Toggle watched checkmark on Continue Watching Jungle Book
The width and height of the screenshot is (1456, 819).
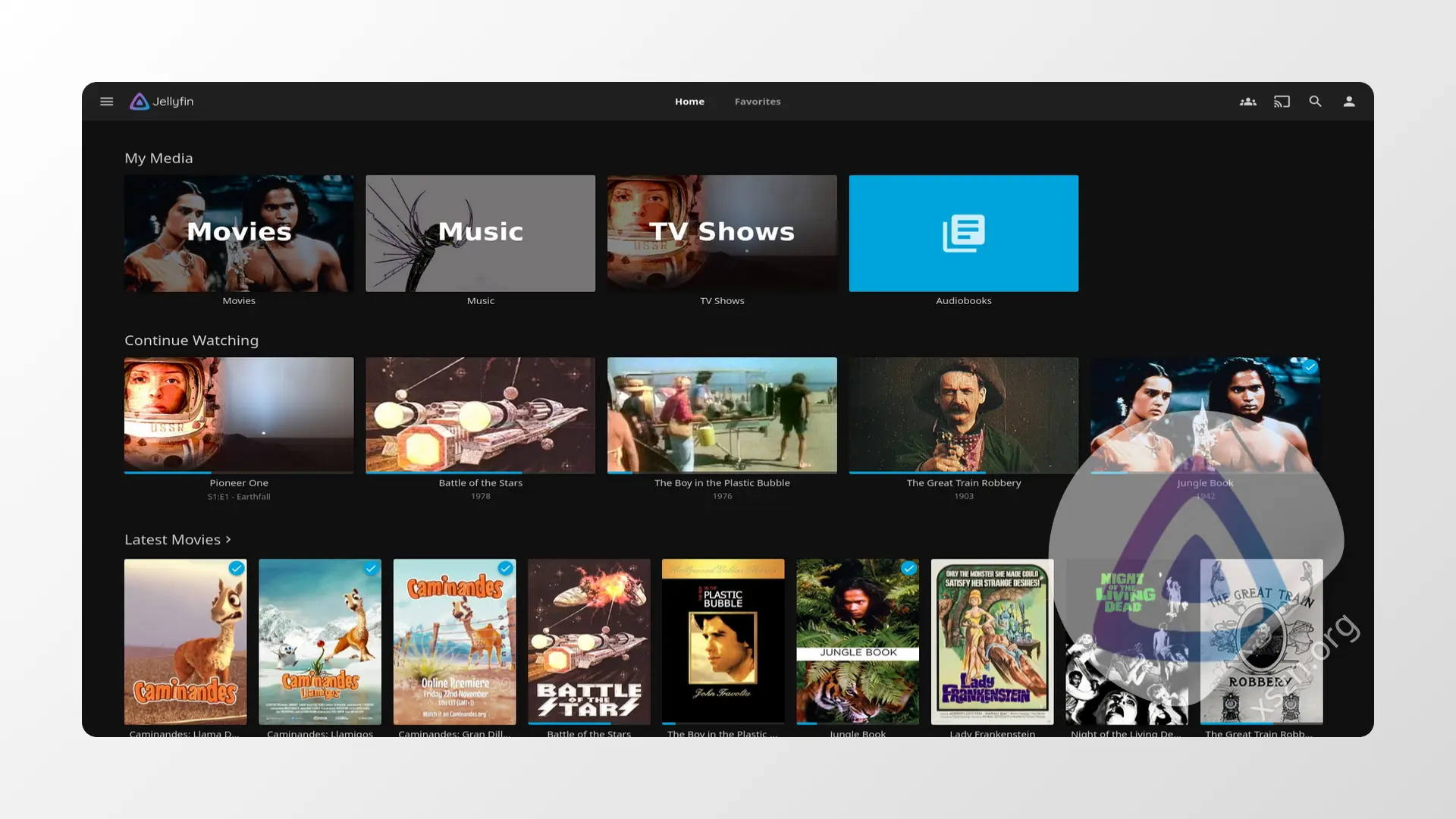pyautogui.click(x=1310, y=367)
